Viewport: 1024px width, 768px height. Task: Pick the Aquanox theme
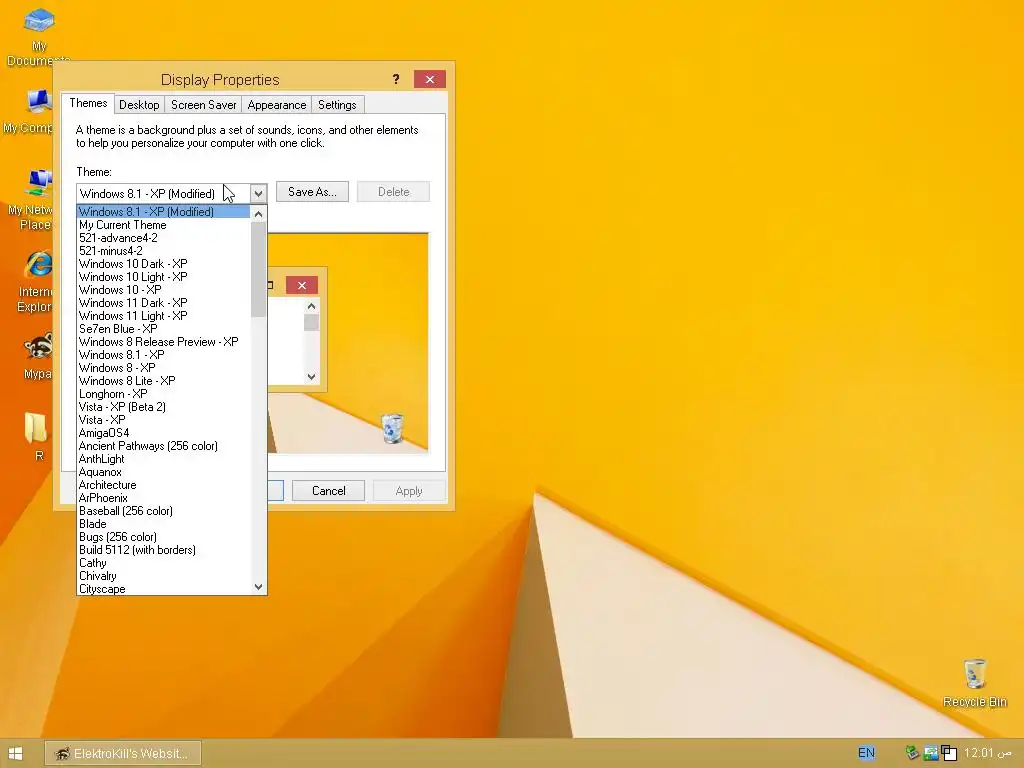point(163,472)
